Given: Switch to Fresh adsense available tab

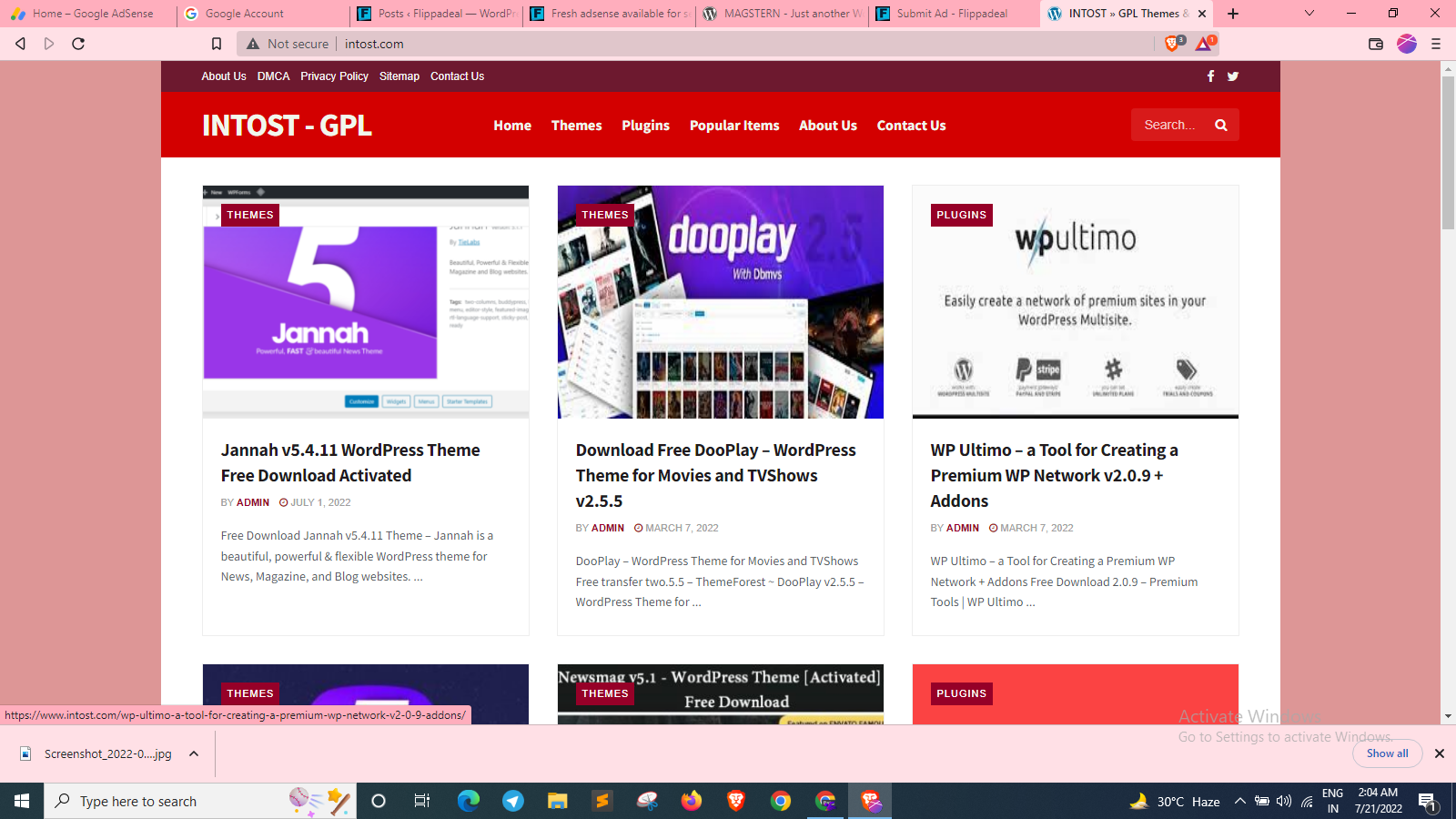Looking at the screenshot, I should [x=610, y=14].
